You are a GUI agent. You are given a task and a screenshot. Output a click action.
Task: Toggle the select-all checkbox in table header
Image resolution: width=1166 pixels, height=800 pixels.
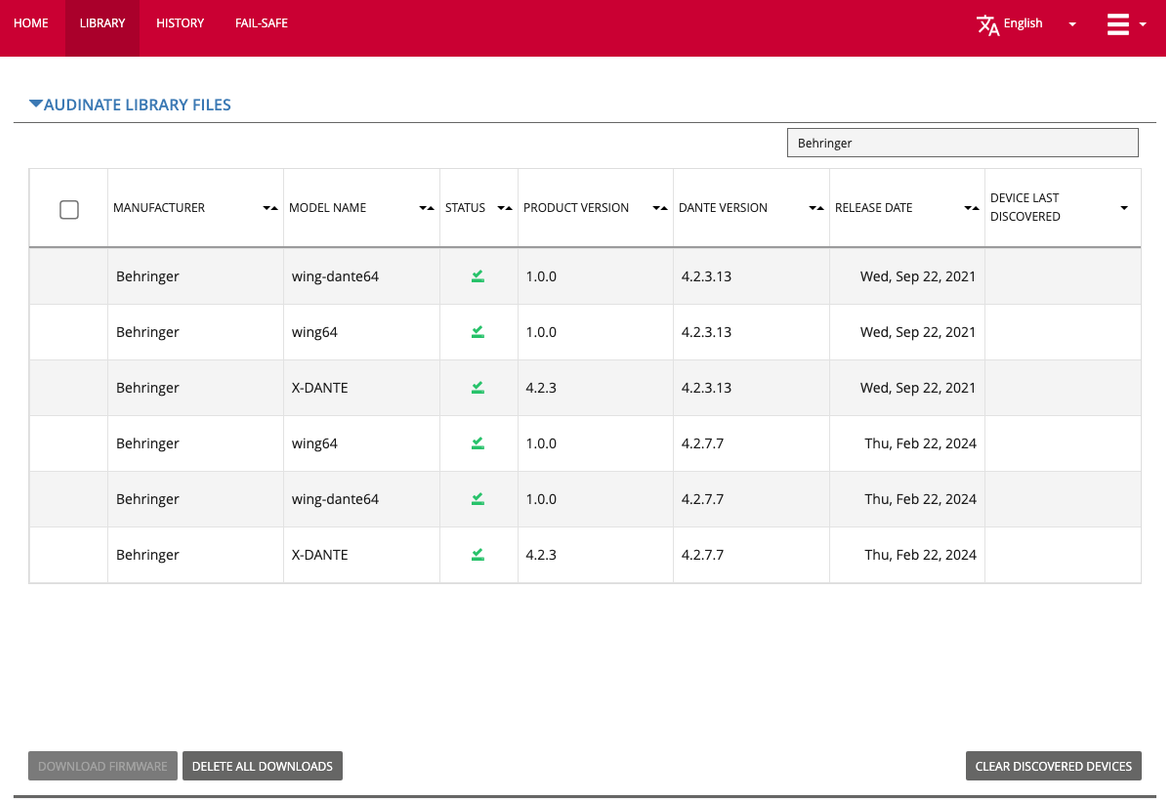(x=69, y=210)
